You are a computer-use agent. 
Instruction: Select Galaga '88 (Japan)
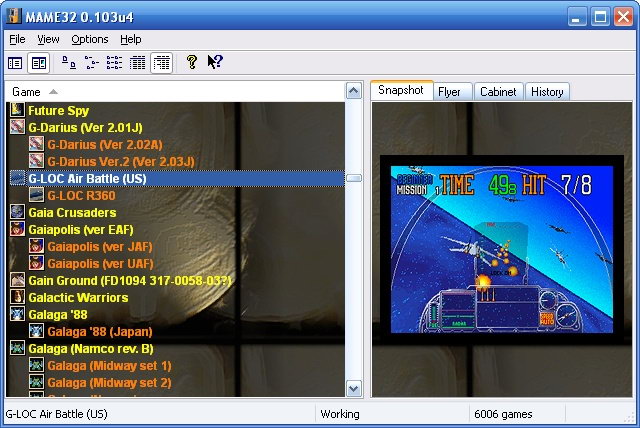[100, 332]
